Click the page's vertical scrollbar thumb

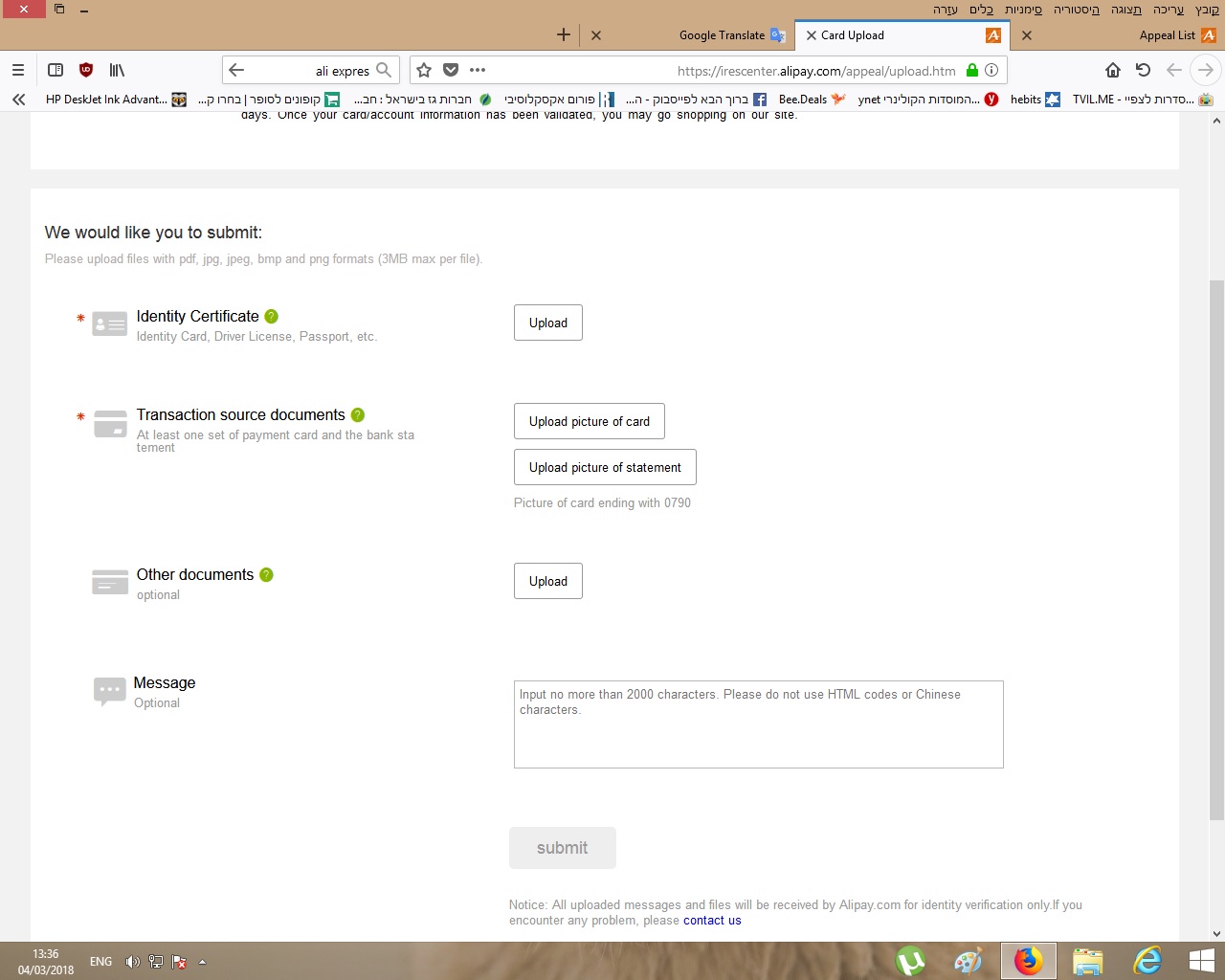[1216, 550]
